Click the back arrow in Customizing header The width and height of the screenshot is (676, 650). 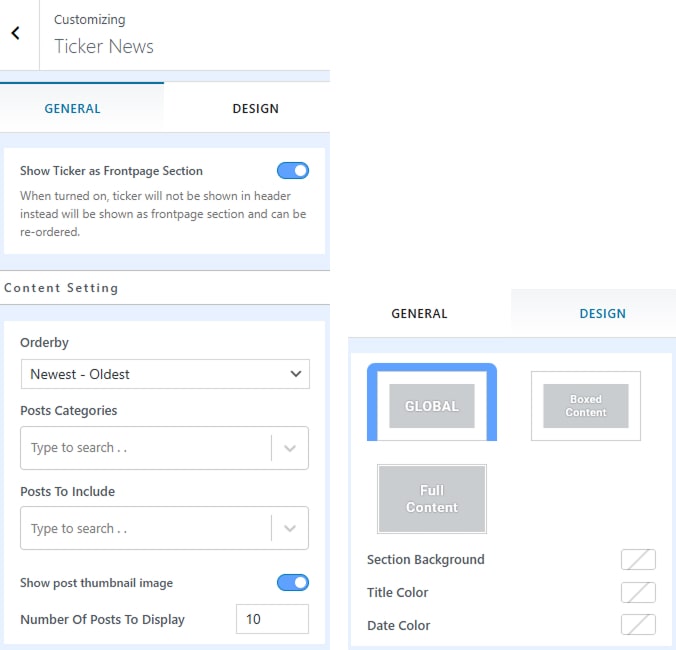pyautogui.click(x=15, y=33)
